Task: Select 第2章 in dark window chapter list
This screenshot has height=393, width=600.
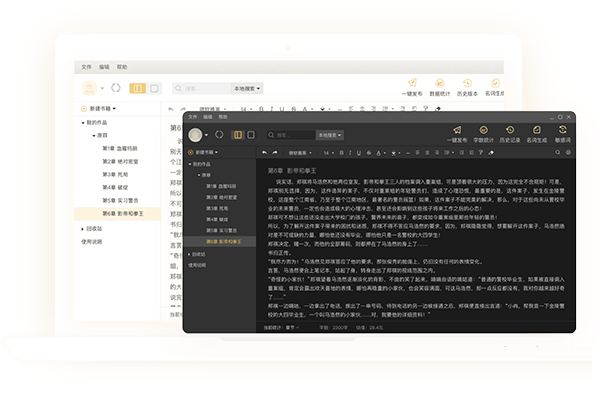Action: 221,197
